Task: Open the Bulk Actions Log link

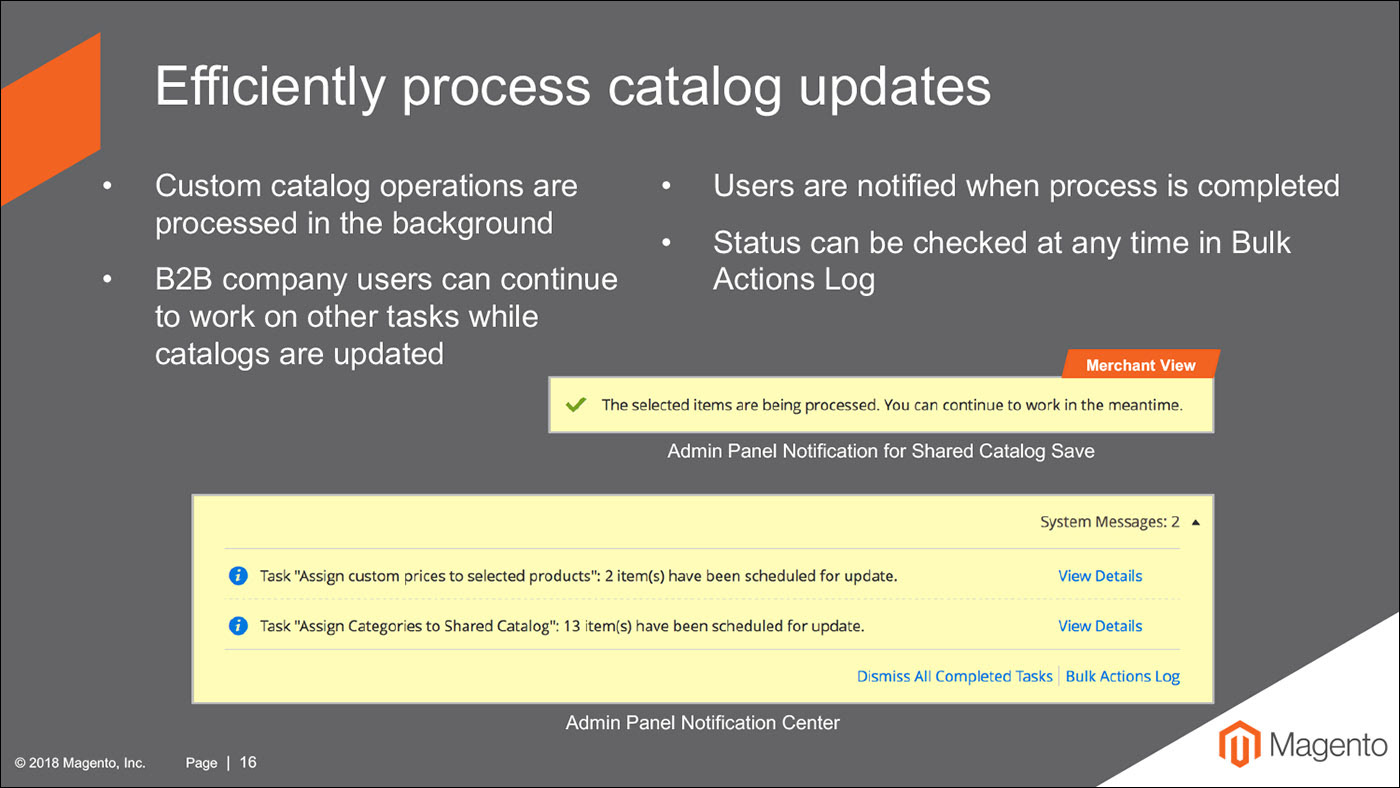Action: click(x=1123, y=676)
